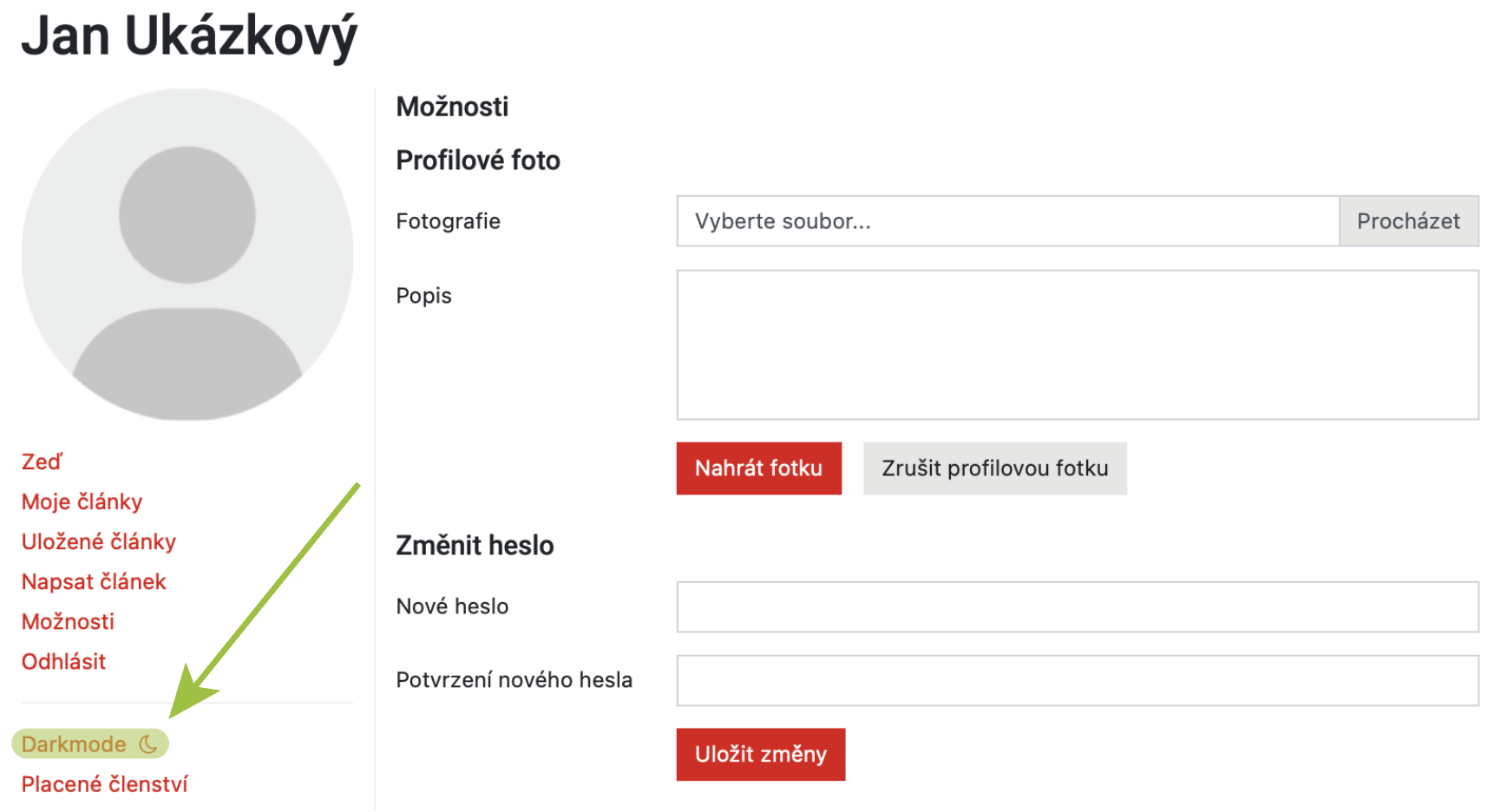Click the crescent moon icon beside Darkmode

pyautogui.click(x=148, y=743)
